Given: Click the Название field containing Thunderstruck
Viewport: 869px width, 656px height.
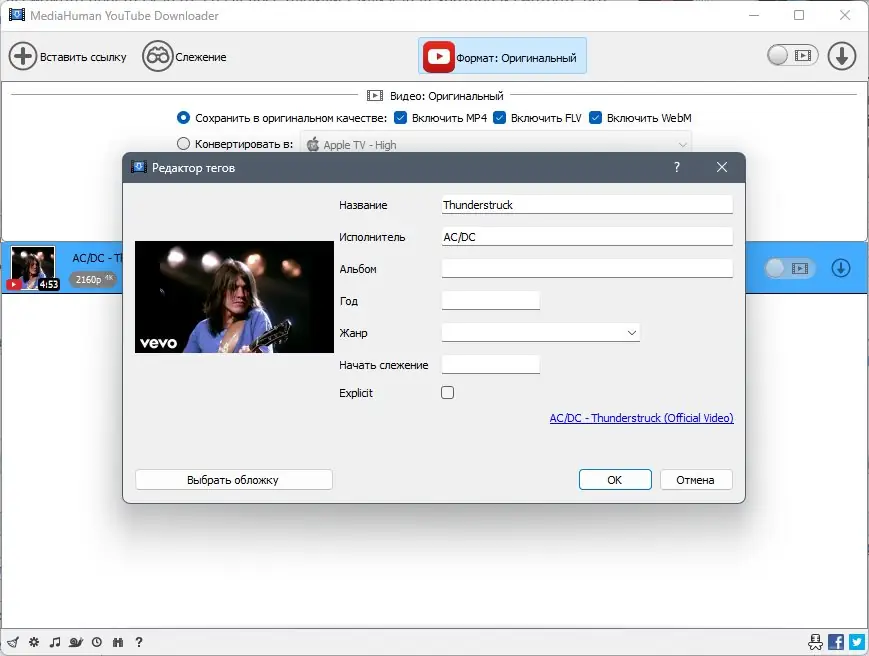Looking at the screenshot, I should (x=587, y=204).
